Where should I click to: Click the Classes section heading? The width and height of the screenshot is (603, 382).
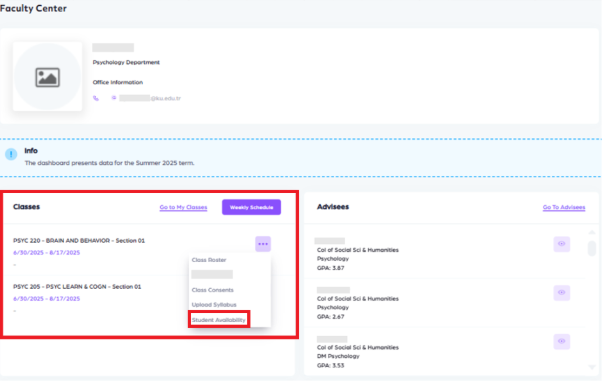27,207
